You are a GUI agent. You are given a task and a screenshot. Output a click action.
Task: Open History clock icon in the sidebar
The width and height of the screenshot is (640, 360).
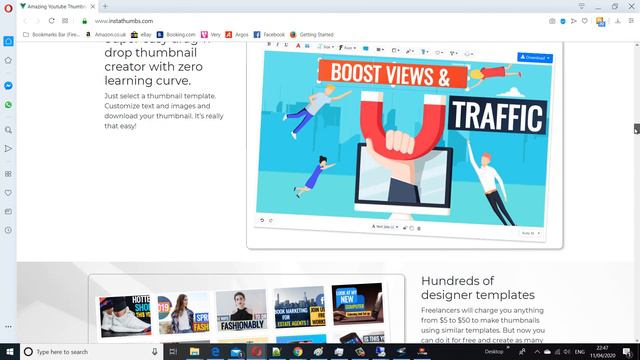[x=8, y=230]
